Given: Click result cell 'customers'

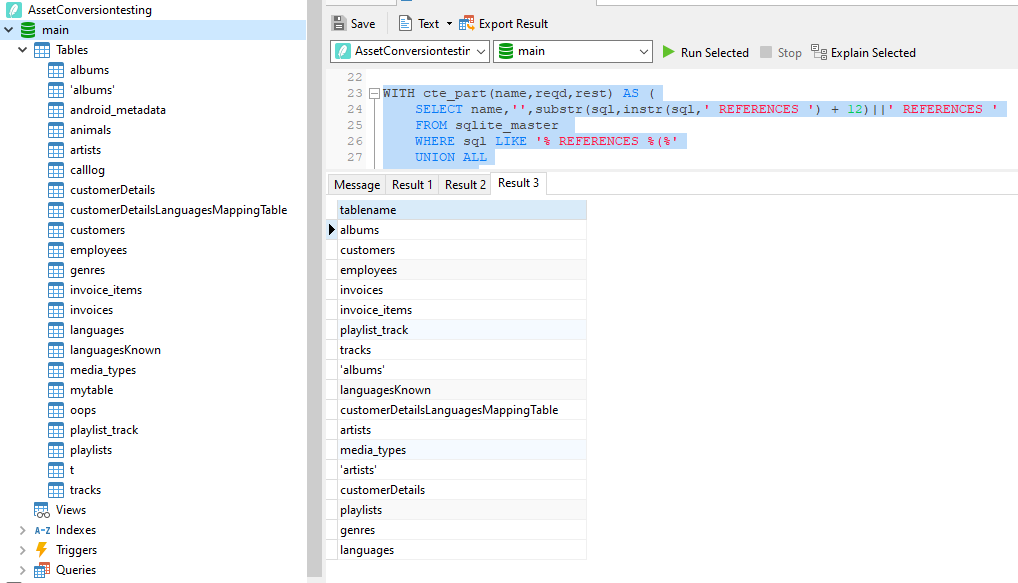Looking at the screenshot, I should [x=462, y=250].
